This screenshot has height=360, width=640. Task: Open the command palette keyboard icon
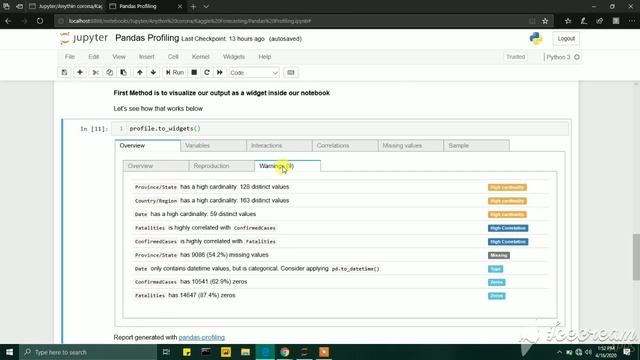[291, 73]
